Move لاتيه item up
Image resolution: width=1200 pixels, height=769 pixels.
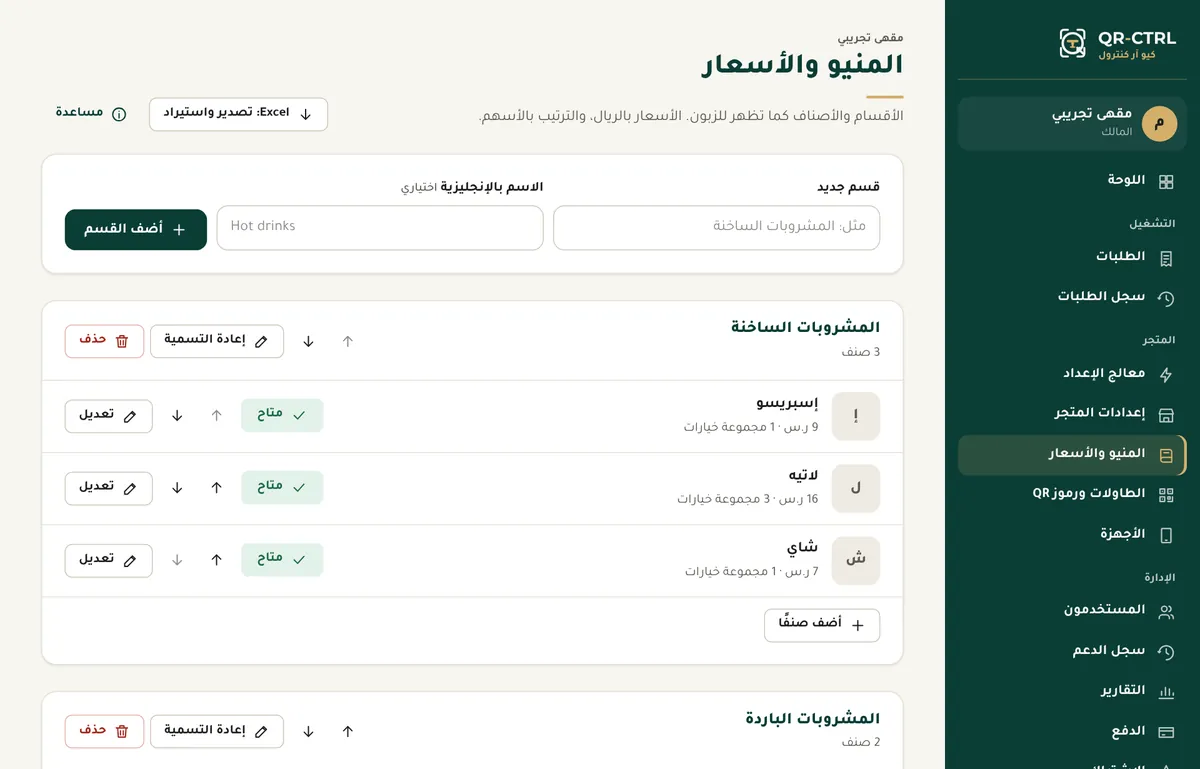pos(216,487)
